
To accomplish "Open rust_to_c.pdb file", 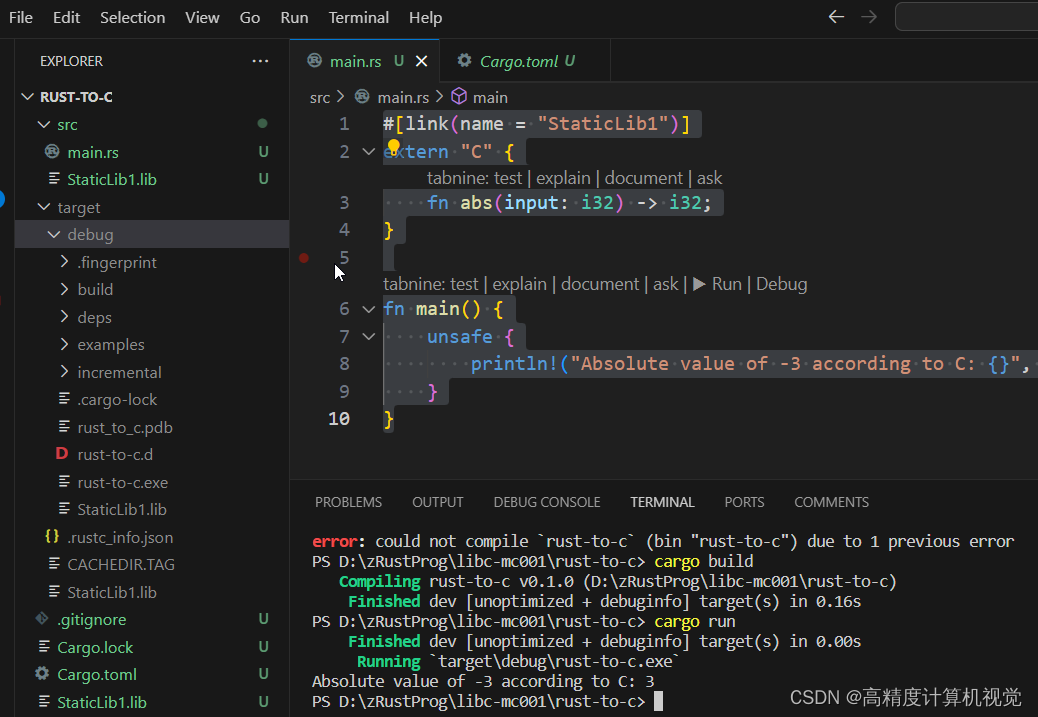I will tap(124, 428).
